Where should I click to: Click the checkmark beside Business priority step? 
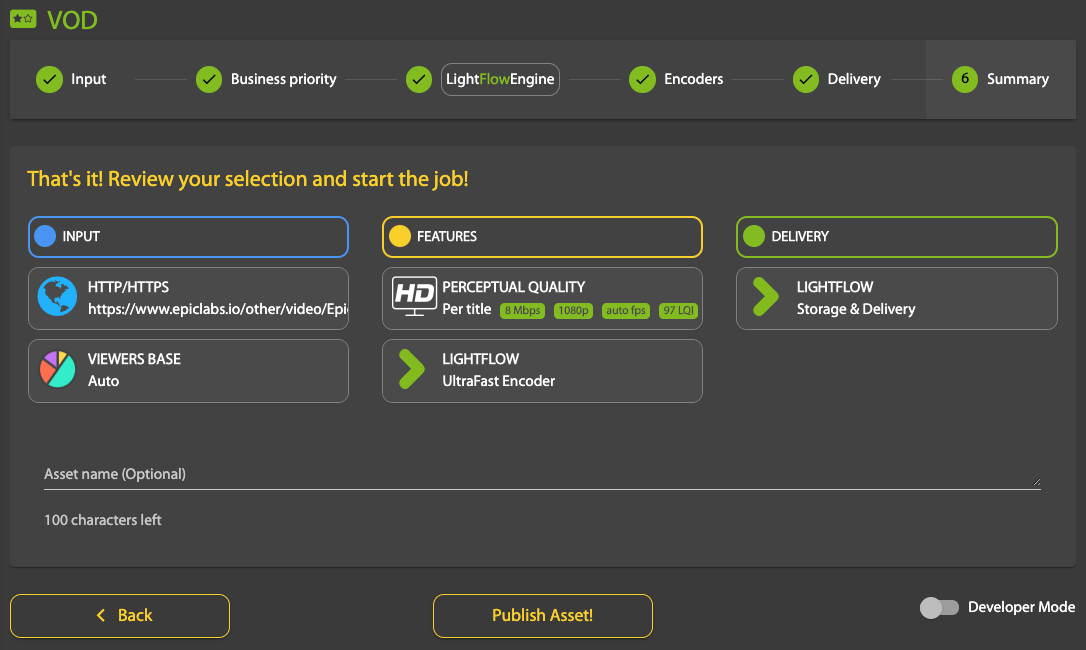208,79
